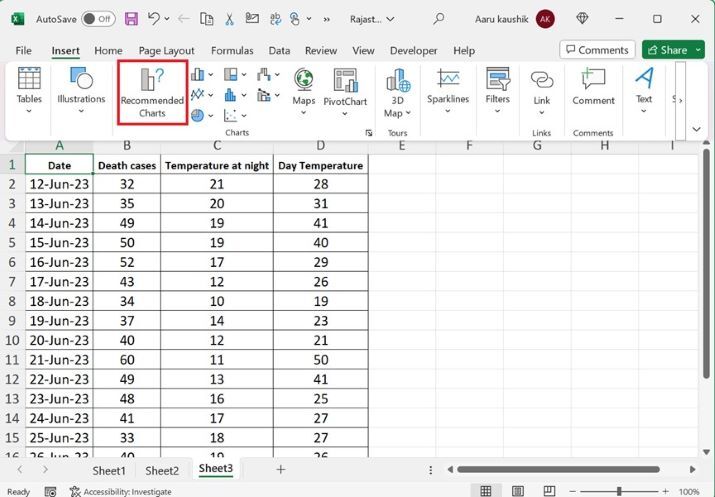Open the column chart dropdown arrow
The height and width of the screenshot is (497, 715).
(211, 74)
